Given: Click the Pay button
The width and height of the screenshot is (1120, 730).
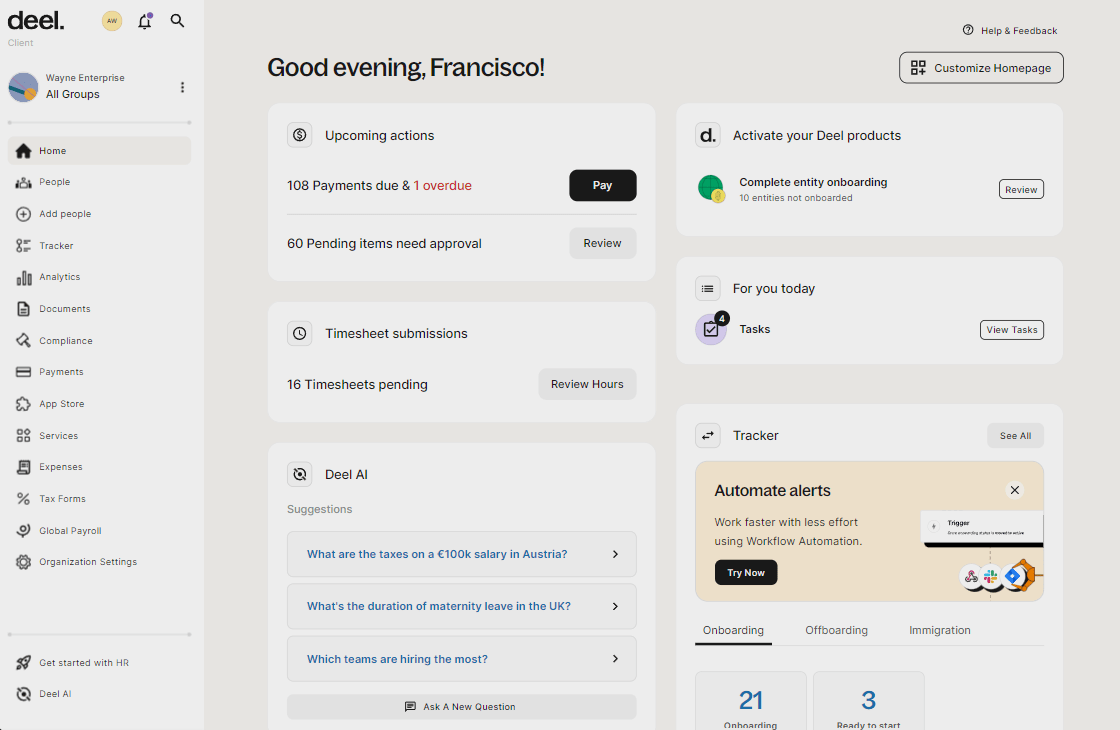Looking at the screenshot, I should pyautogui.click(x=603, y=186).
